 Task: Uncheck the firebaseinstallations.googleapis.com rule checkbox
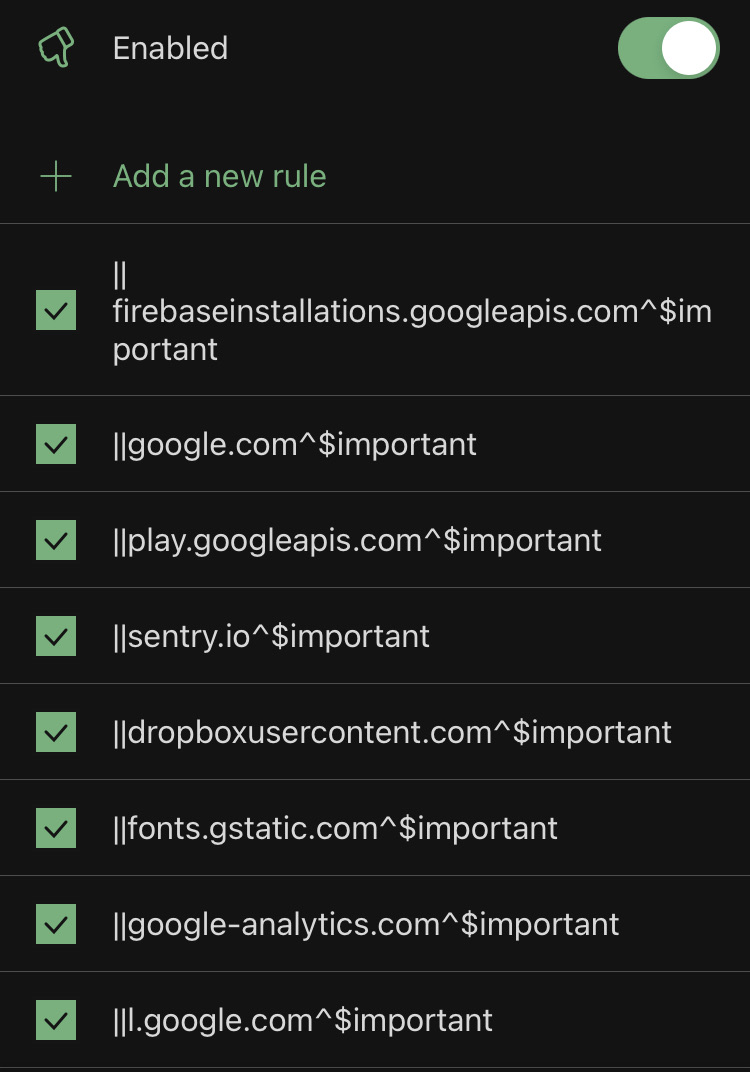pos(56,311)
